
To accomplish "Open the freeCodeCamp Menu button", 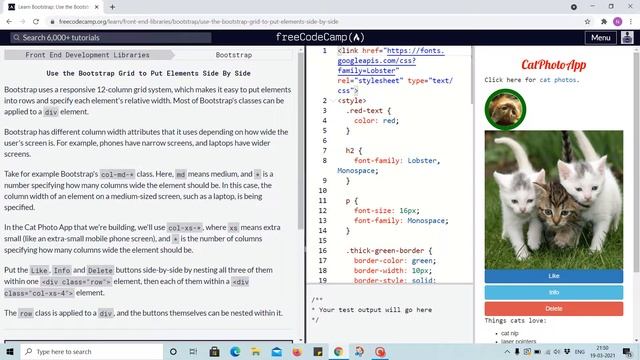I will [x=600, y=38].
